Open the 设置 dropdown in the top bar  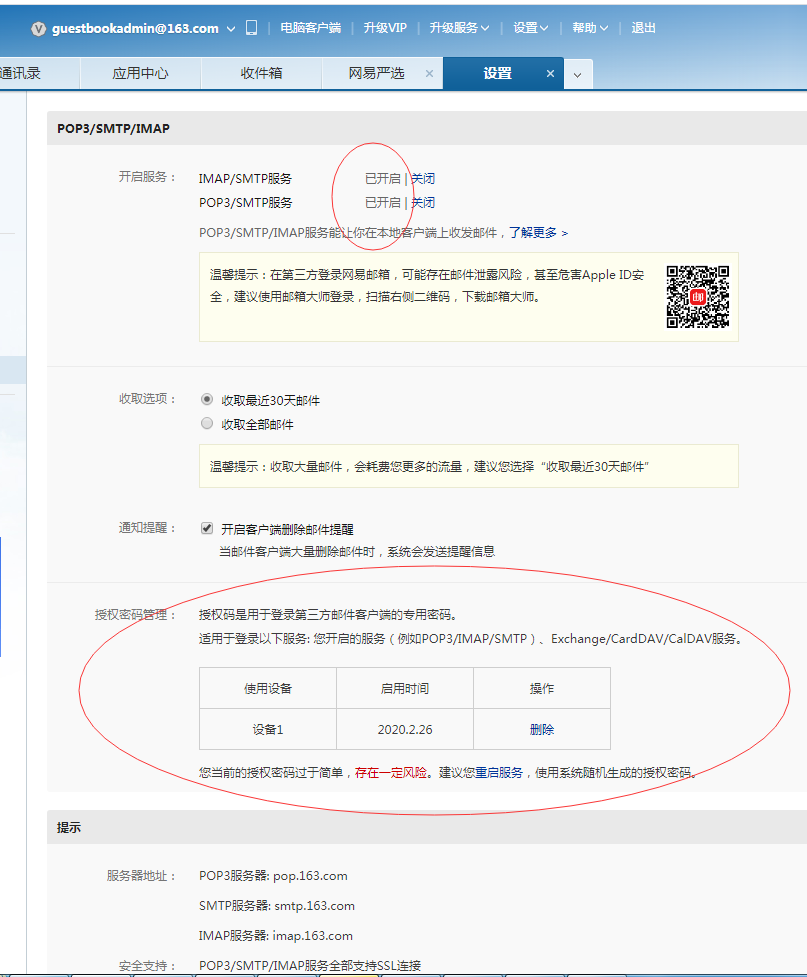point(530,28)
